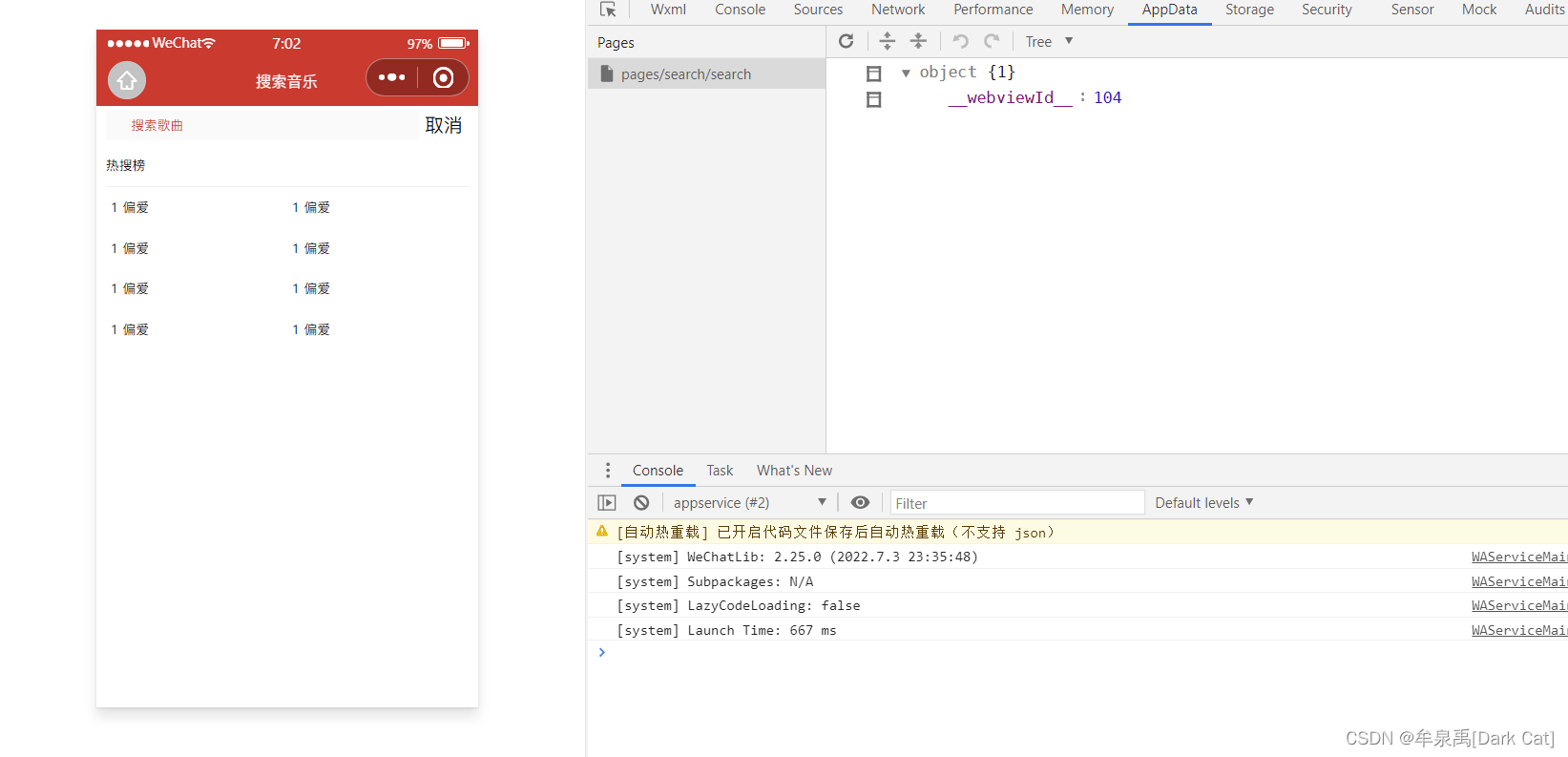Click the action square beside __webviewId__
This screenshot has width=1568, height=757.
873,99
